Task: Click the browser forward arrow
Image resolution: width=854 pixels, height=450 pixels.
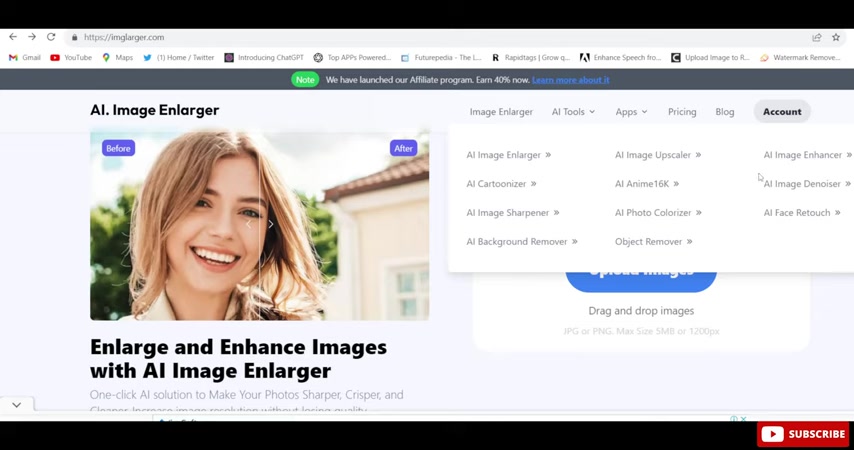Action: [32, 37]
